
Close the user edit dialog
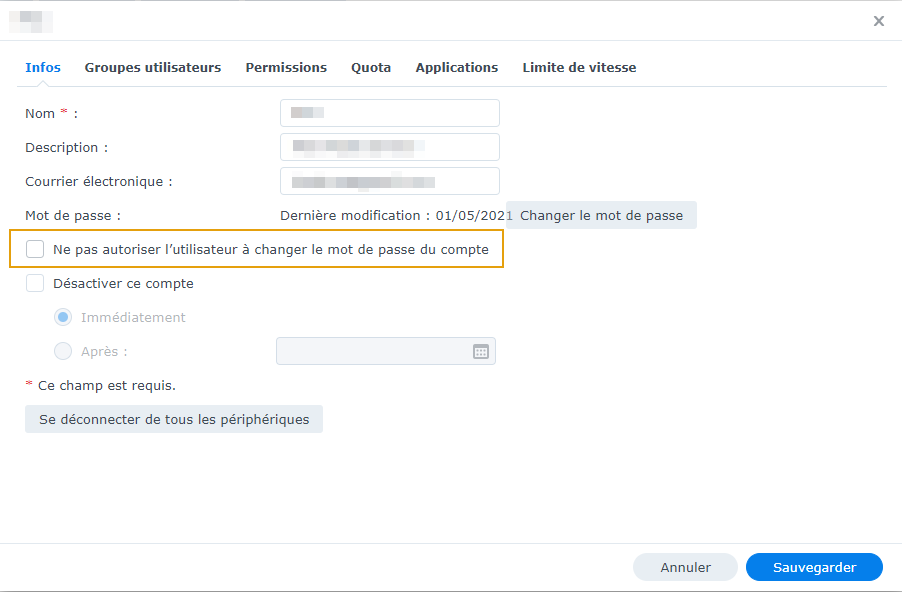tap(879, 21)
